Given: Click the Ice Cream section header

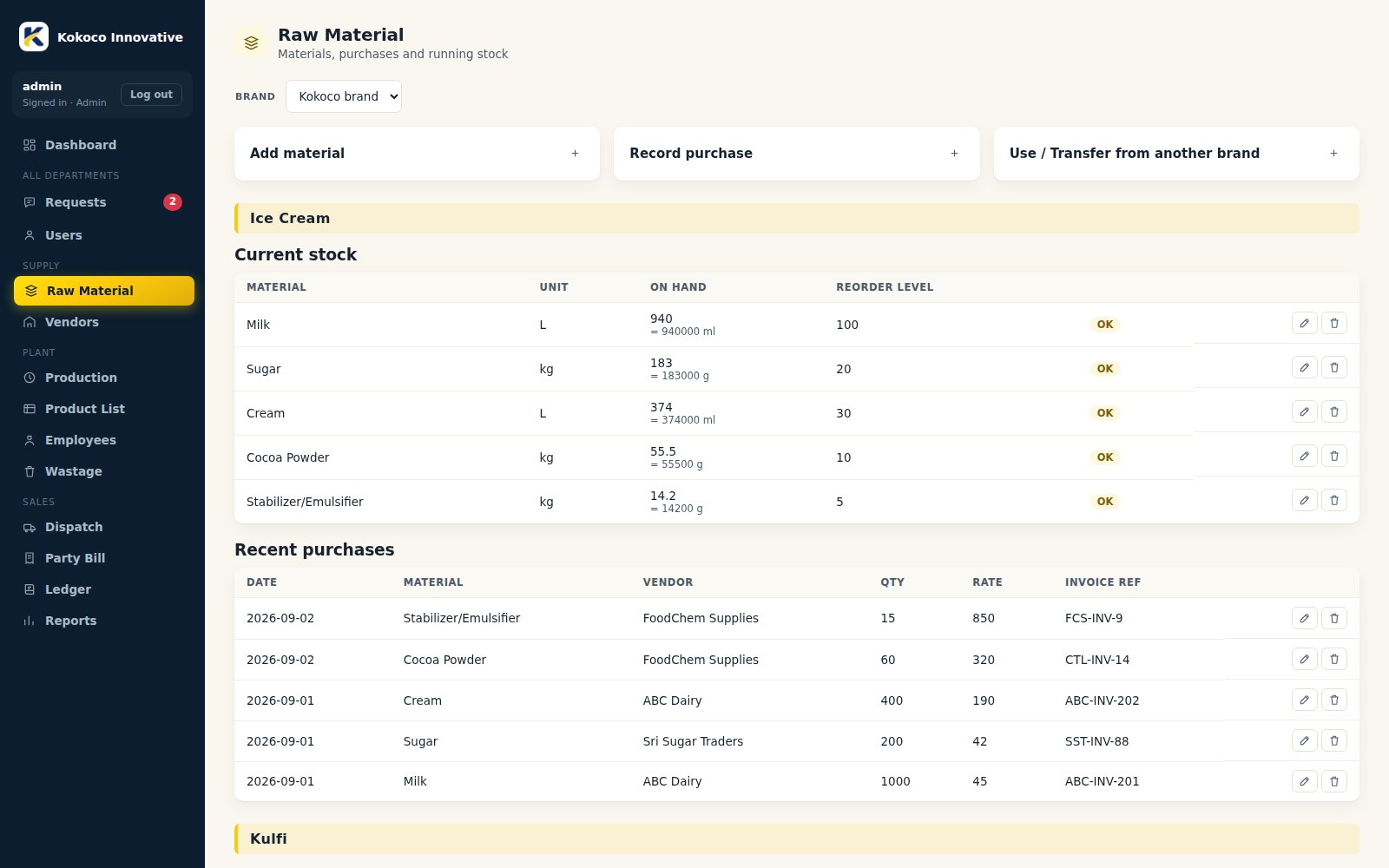Looking at the screenshot, I should (797, 218).
